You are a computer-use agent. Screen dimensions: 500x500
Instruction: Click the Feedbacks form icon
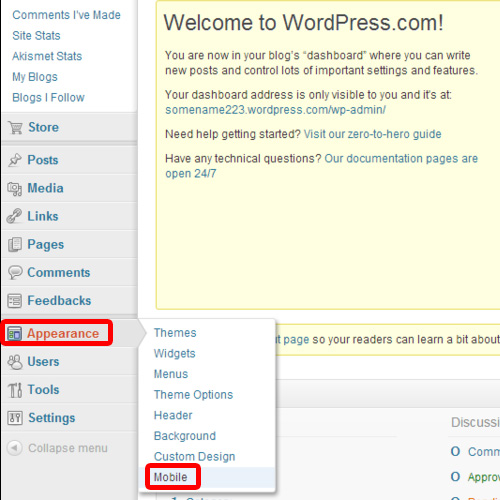pyautogui.click(x=15, y=301)
